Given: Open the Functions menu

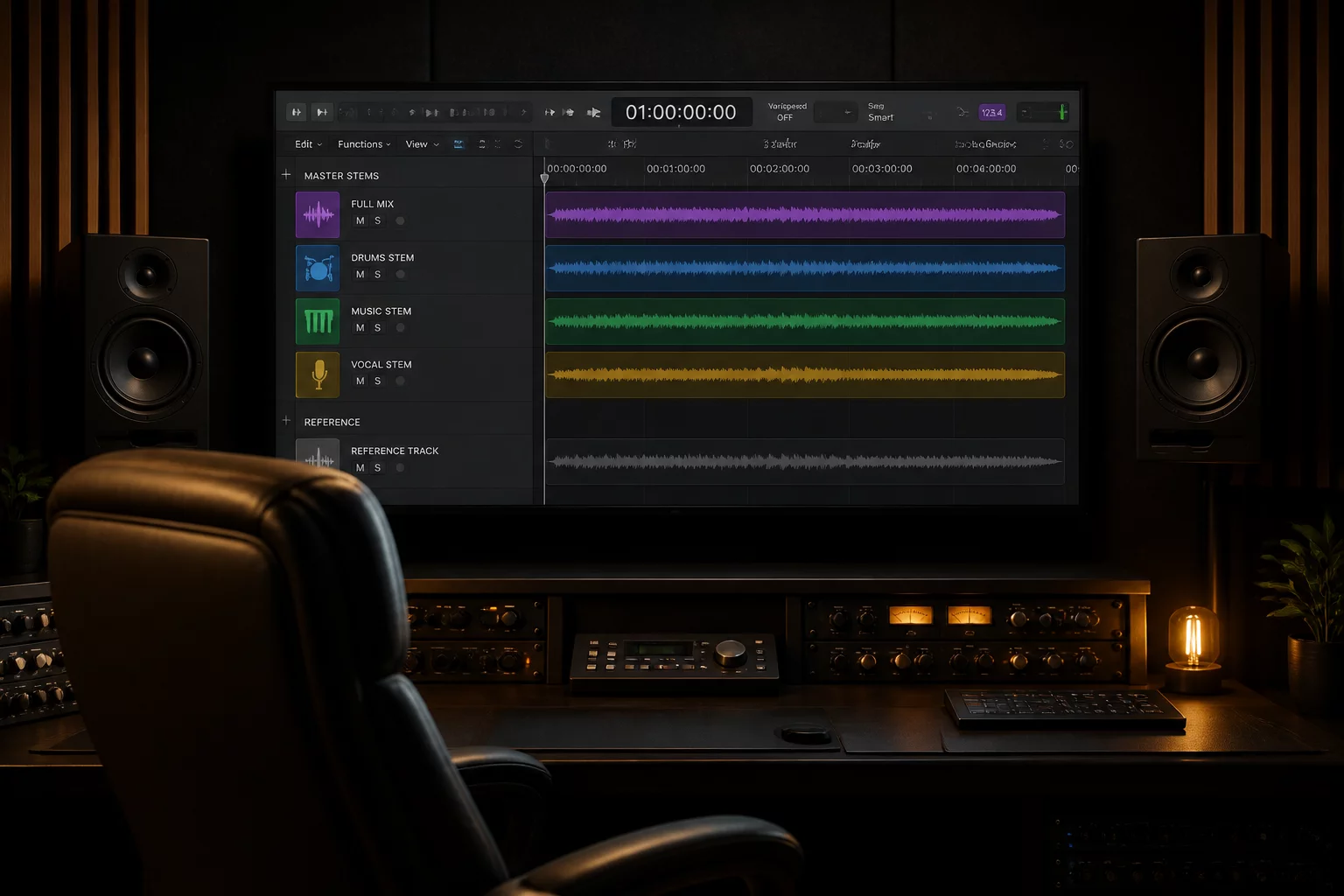Looking at the screenshot, I should coord(364,144).
